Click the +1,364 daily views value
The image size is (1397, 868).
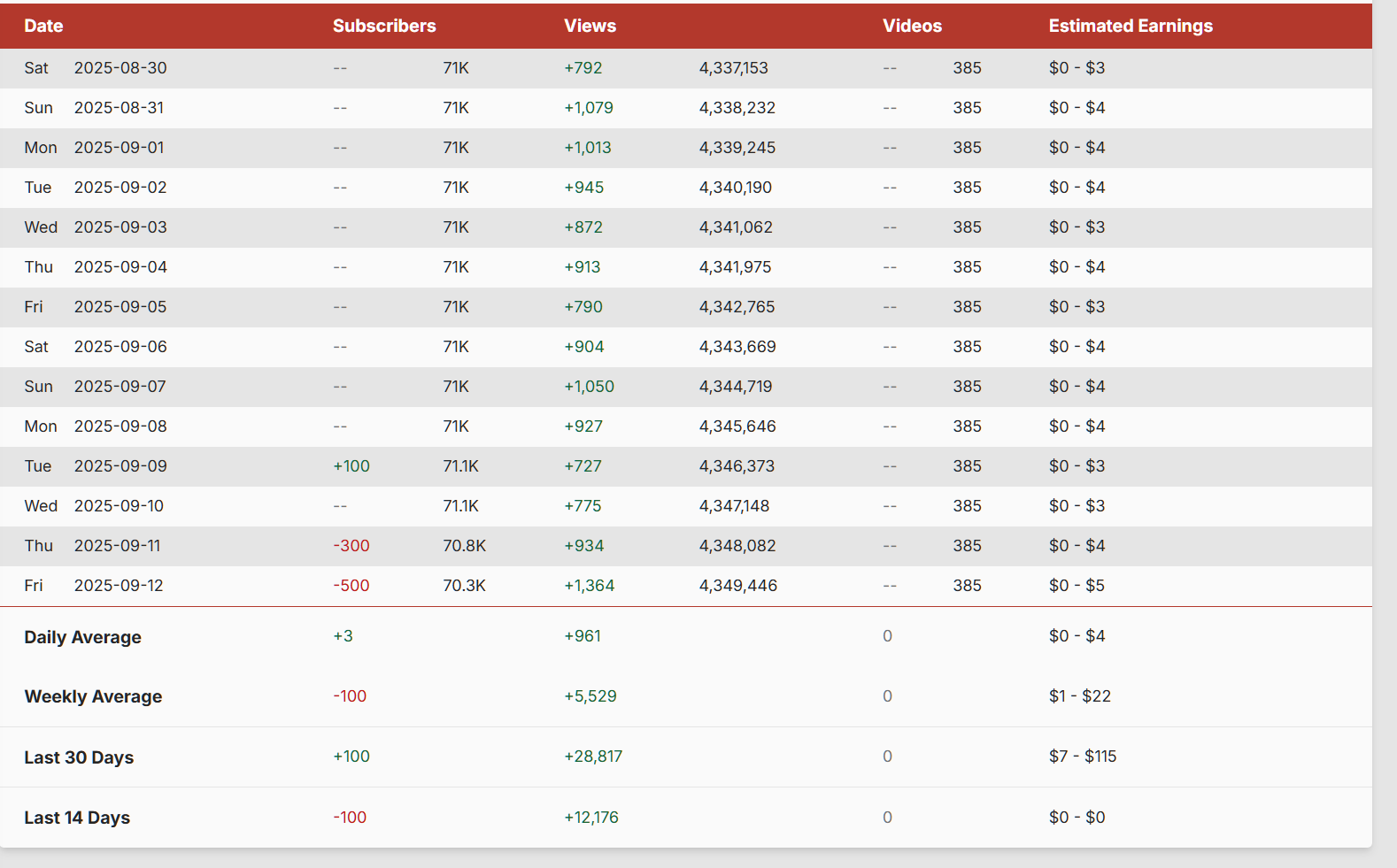click(x=590, y=586)
